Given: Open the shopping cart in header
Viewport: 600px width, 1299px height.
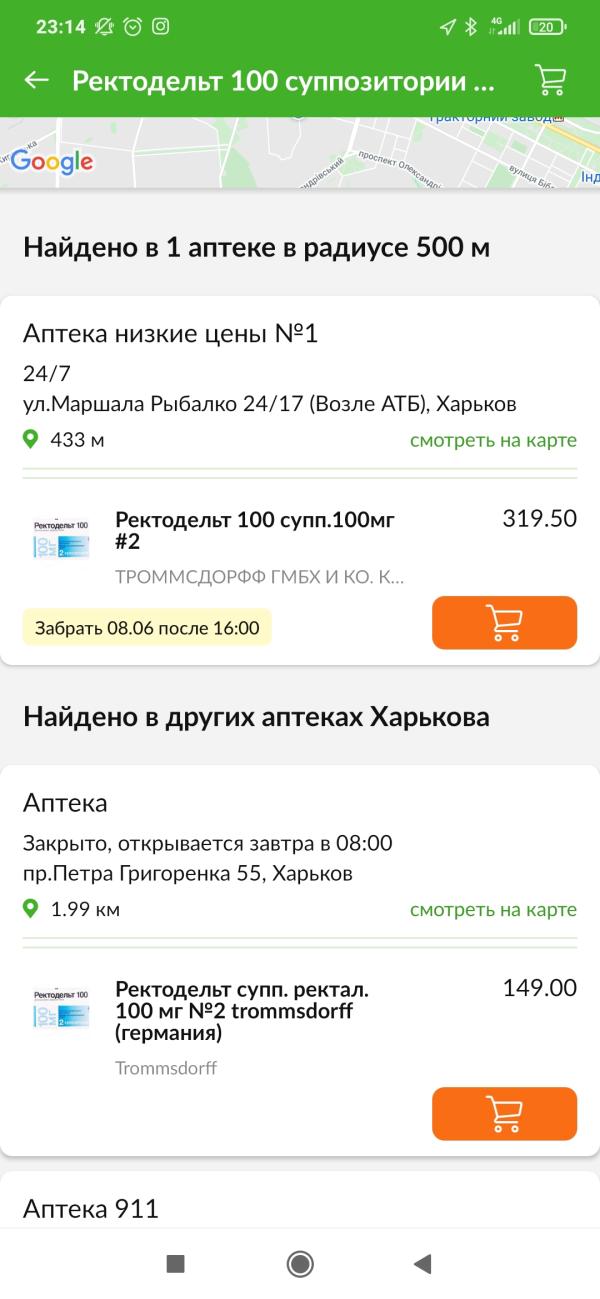Looking at the screenshot, I should (551, 80).
